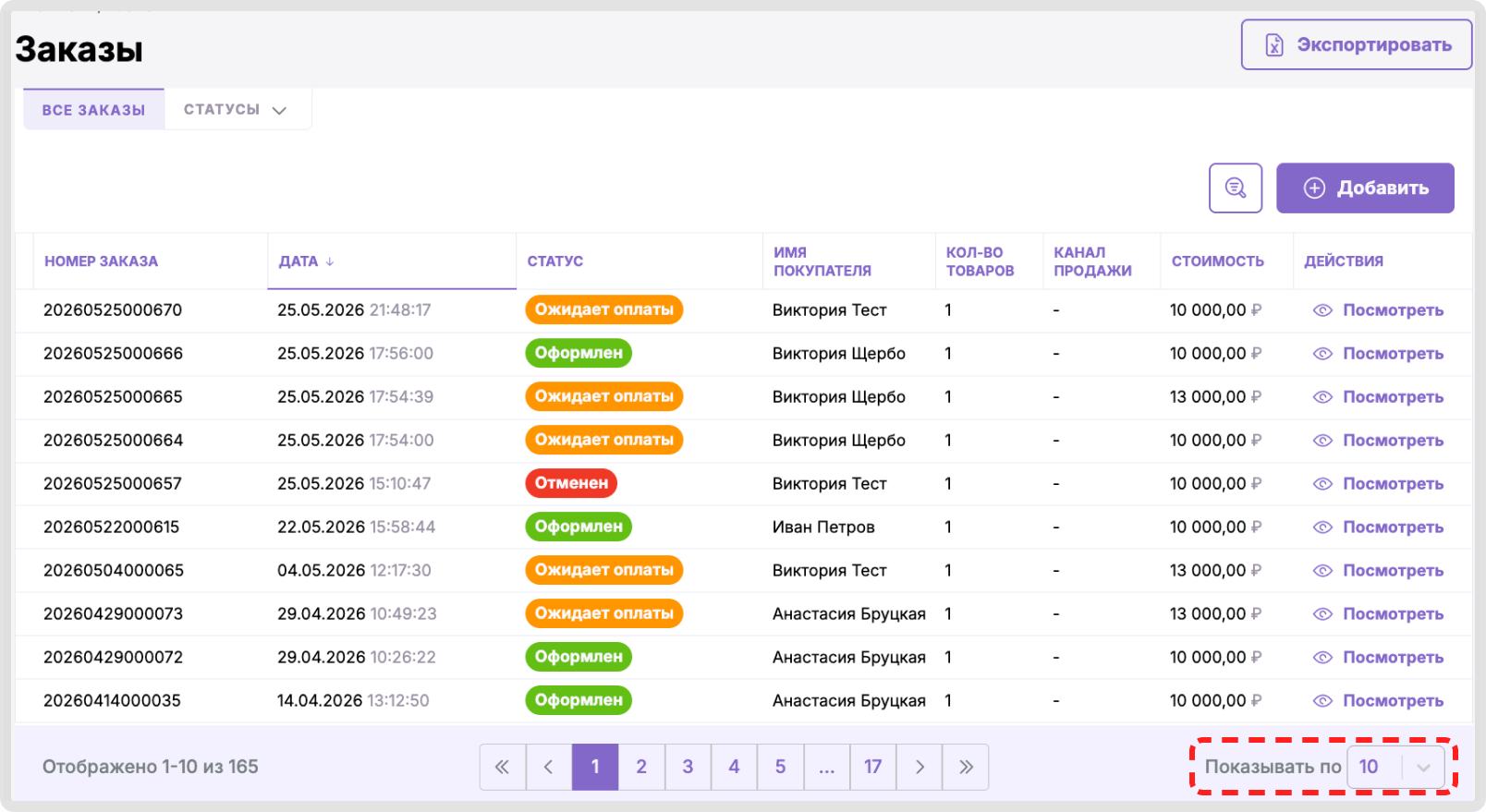Open the search filter magnifier icon
The image size is (1486, 812).
click(1236, 188)
